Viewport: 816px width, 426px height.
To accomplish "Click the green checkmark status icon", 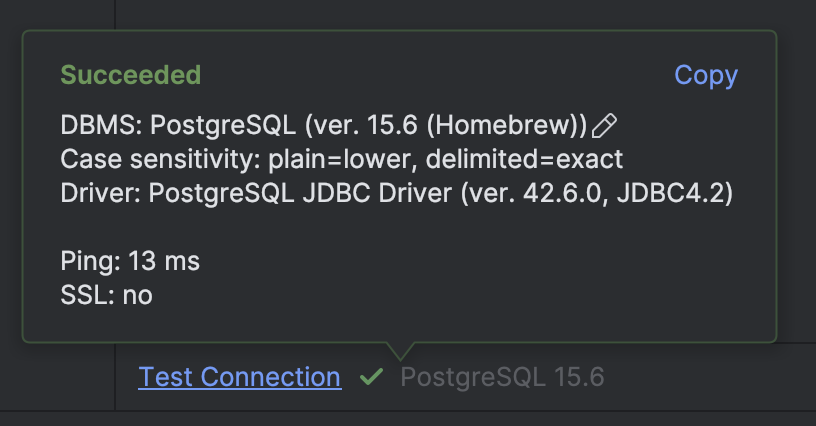I will pos(372,377).
